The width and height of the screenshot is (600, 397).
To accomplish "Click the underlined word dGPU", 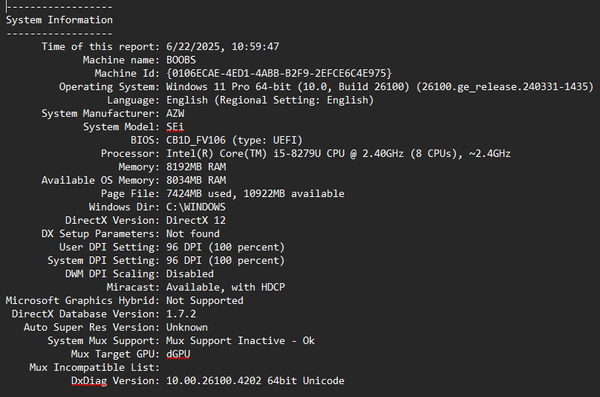I will point(178,354).
